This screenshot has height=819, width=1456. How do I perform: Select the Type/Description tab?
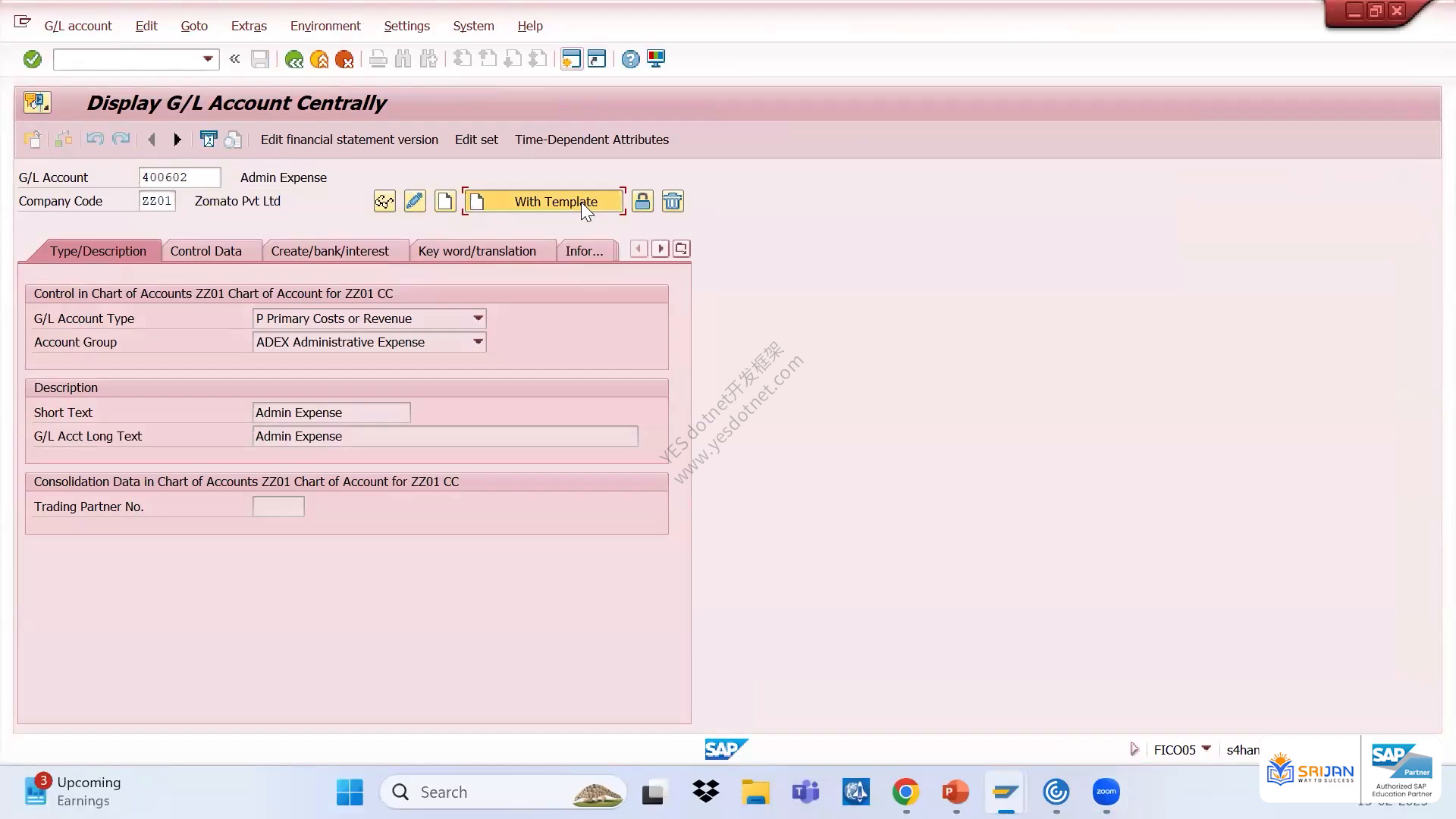[98, 251]
